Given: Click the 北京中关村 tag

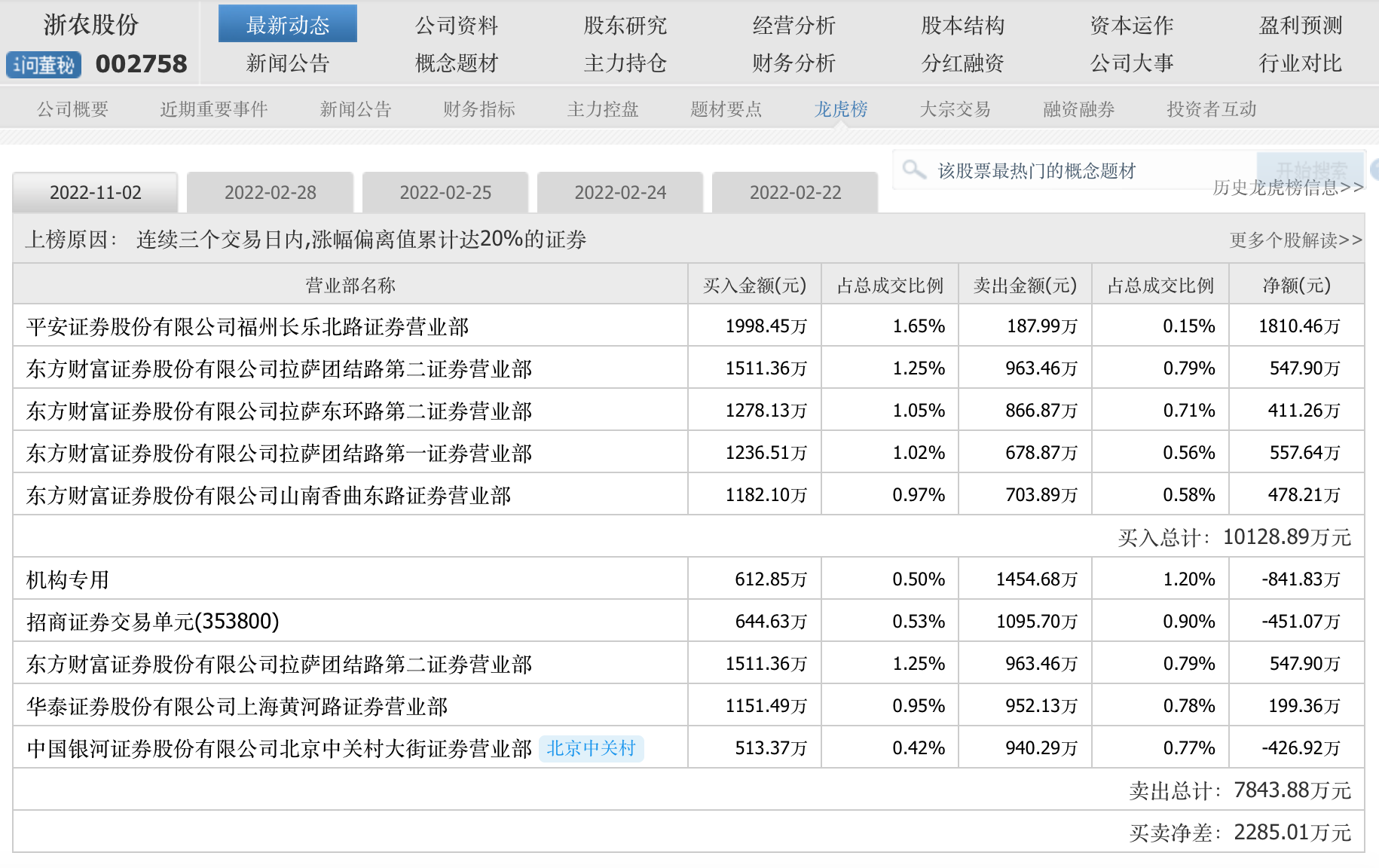Looking at the screenshot, I should tap(591, 748).
